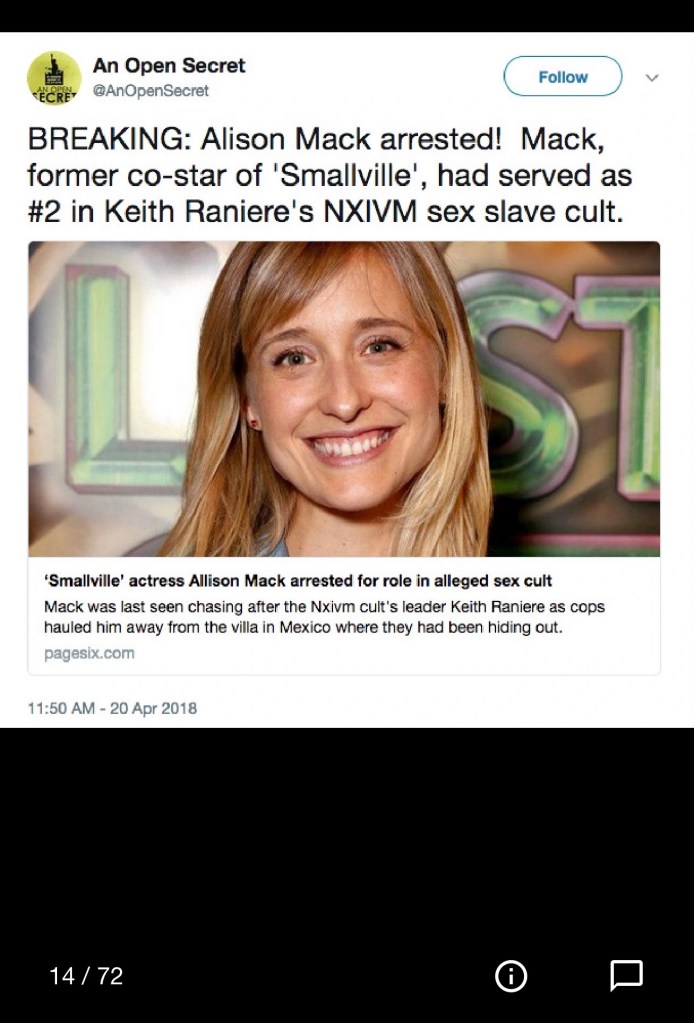Open the Alison Mack article photo
The height and width of the screenshot is (1023, 694).
coord(344,399)
